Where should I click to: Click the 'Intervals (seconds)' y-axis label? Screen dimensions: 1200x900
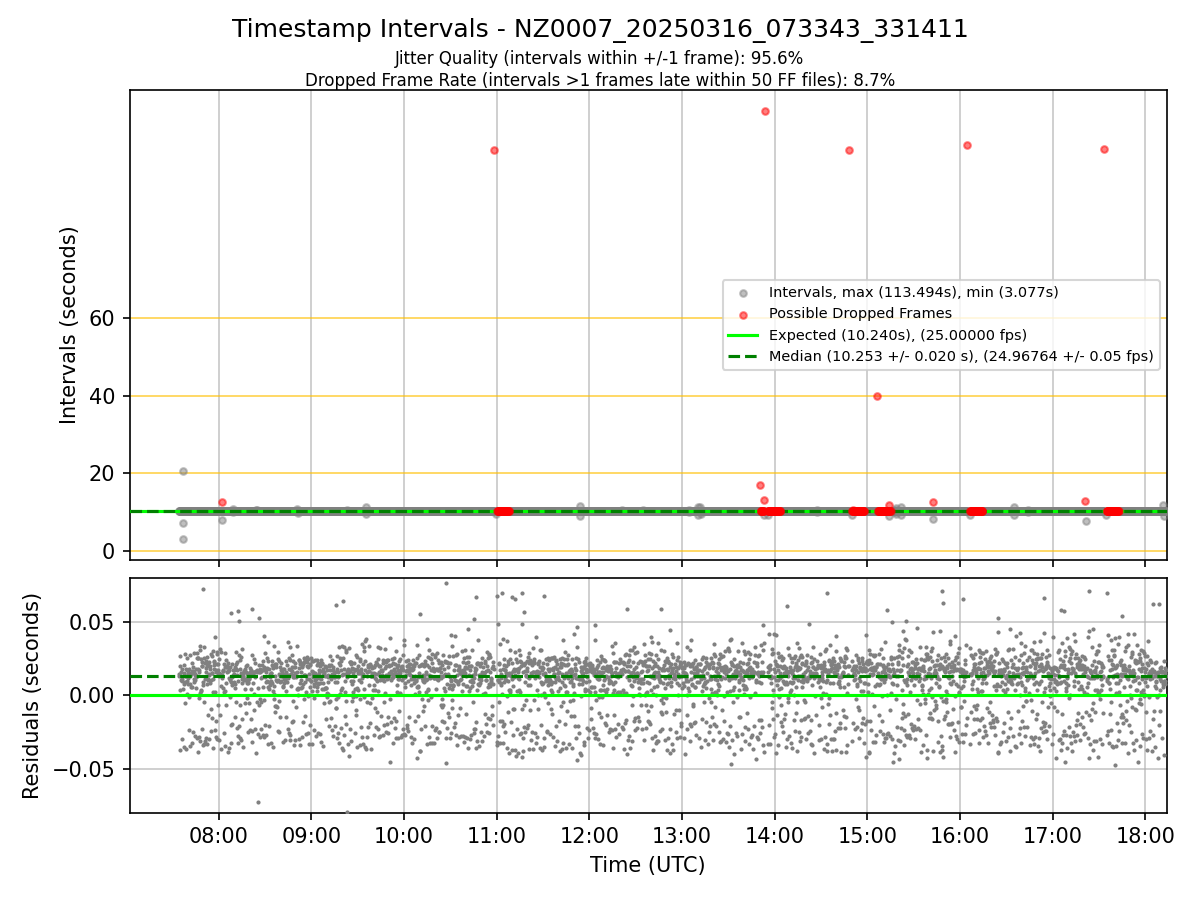pyautogui.click(x=68, y=325)
